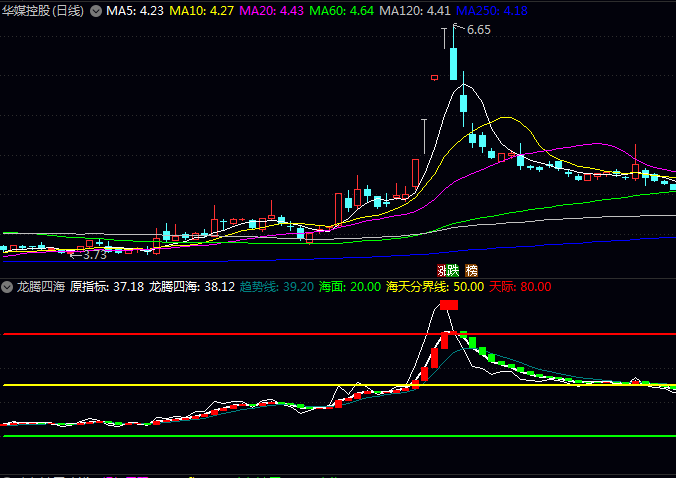Open the 龙腾四海 indicator dropdown arrow
676x478 pixels.
click(8, 287)
